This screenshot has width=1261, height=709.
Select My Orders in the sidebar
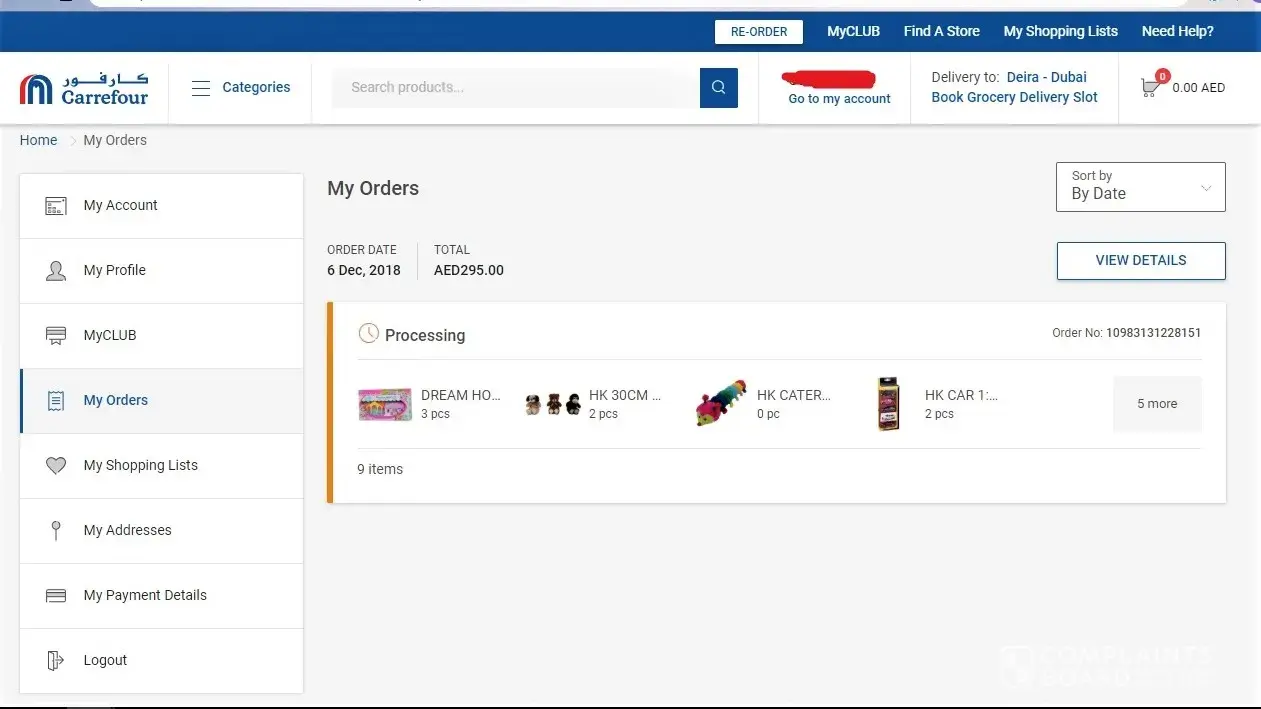point(161,401)
